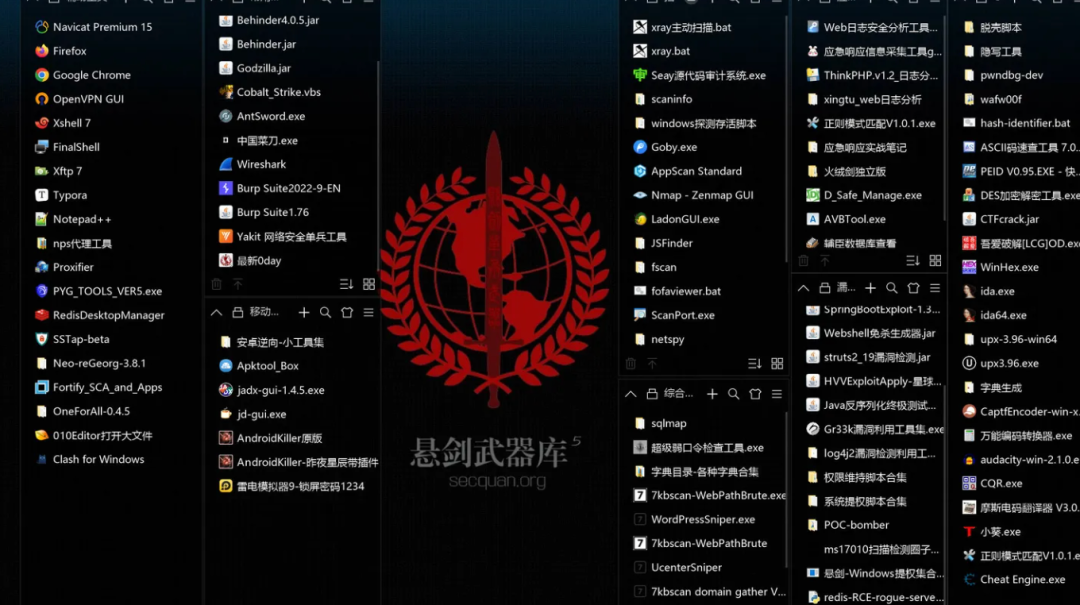Viewport: 1080px width, 605px height.
Task: Change skin of the 移动 panel
Action: [x=347, y=313]
